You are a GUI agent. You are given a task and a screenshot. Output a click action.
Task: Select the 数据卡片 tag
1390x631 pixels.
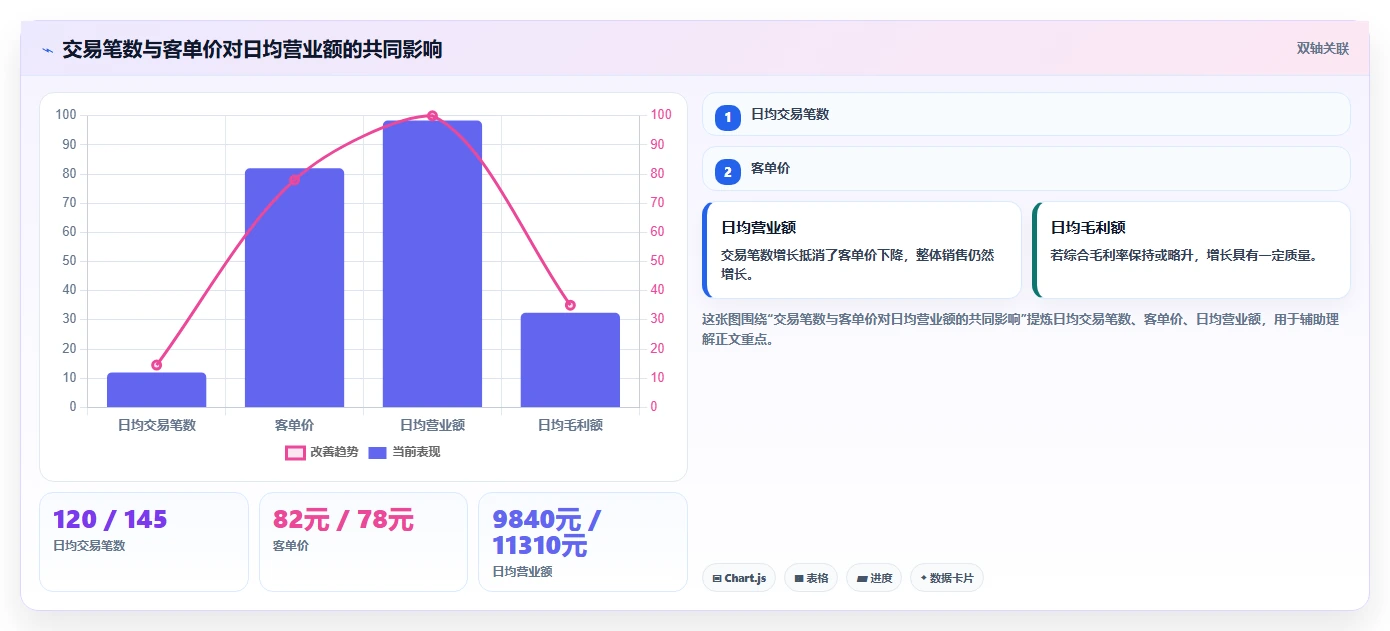point(947,578)
